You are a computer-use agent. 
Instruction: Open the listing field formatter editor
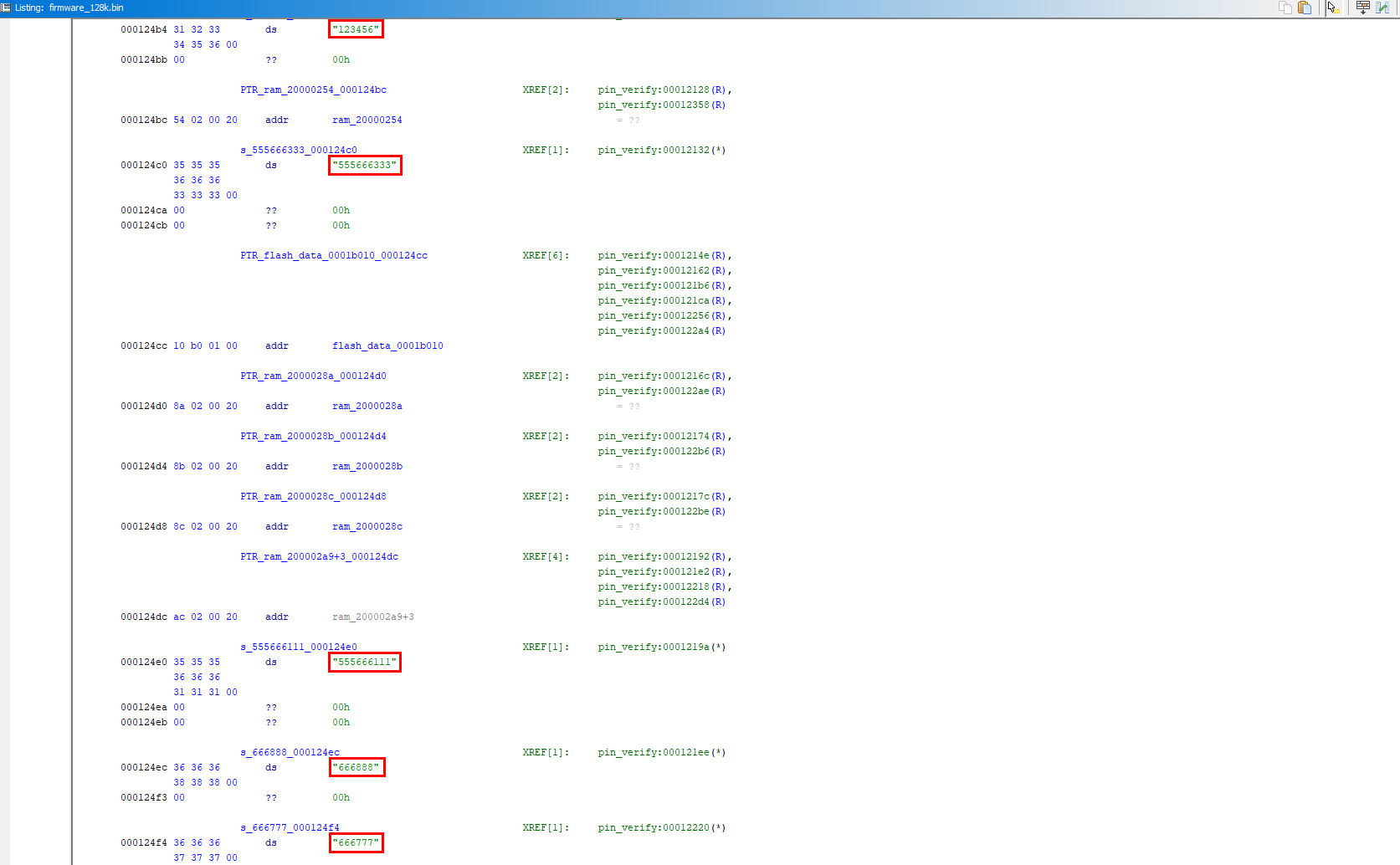1362,8
